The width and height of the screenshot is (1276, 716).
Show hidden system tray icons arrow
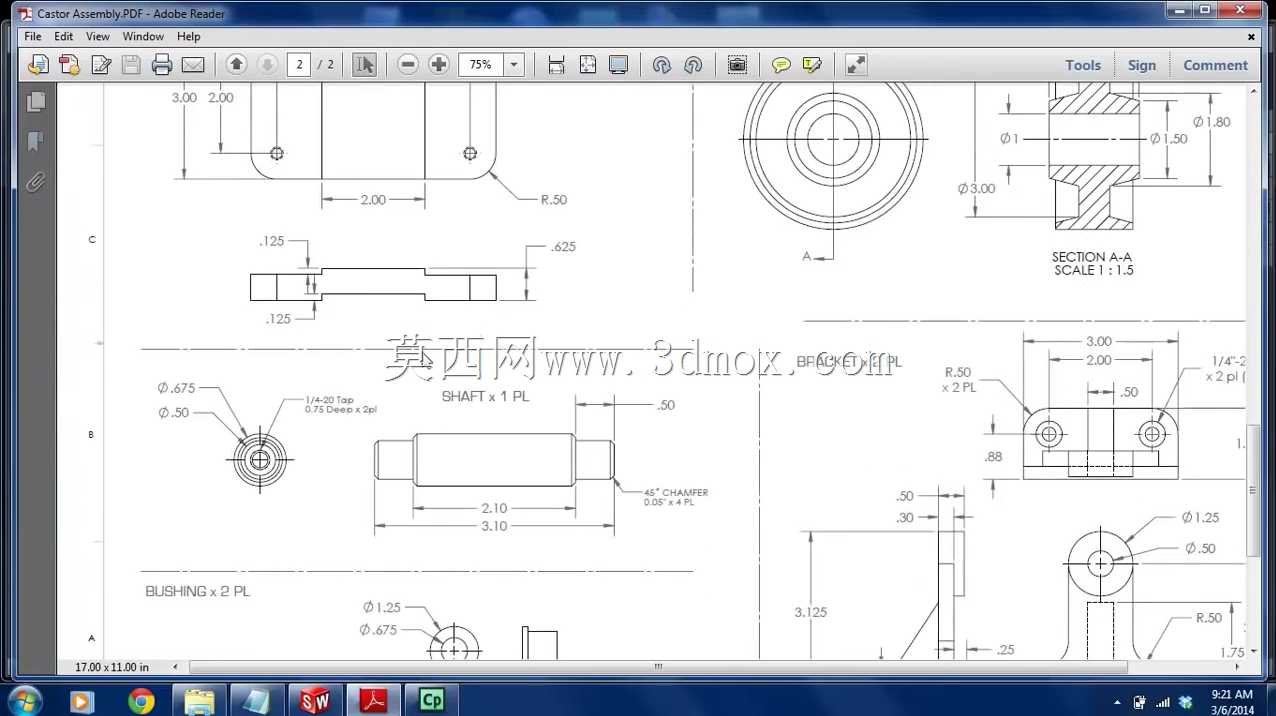click(x=1117, y=702)
